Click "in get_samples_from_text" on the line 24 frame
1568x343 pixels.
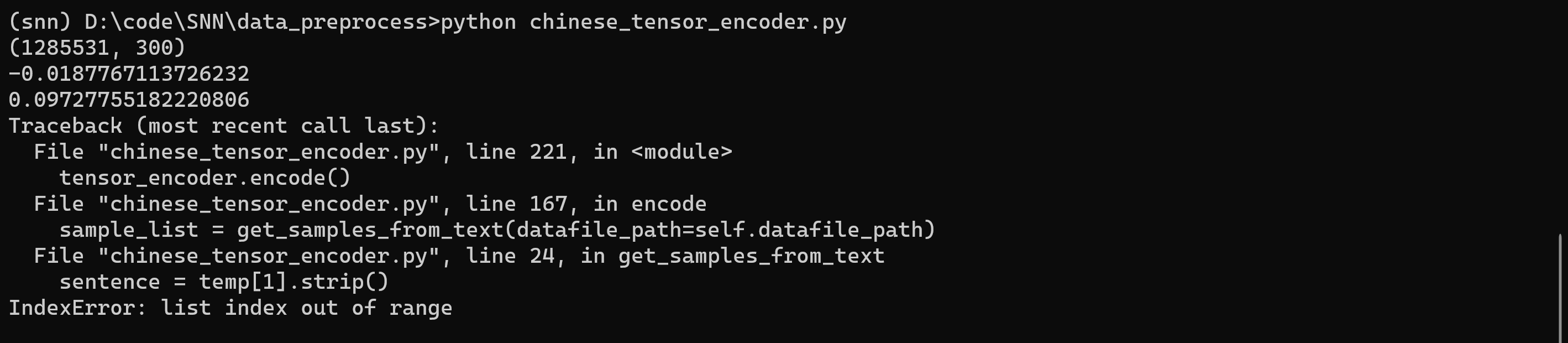pos(732,256)
